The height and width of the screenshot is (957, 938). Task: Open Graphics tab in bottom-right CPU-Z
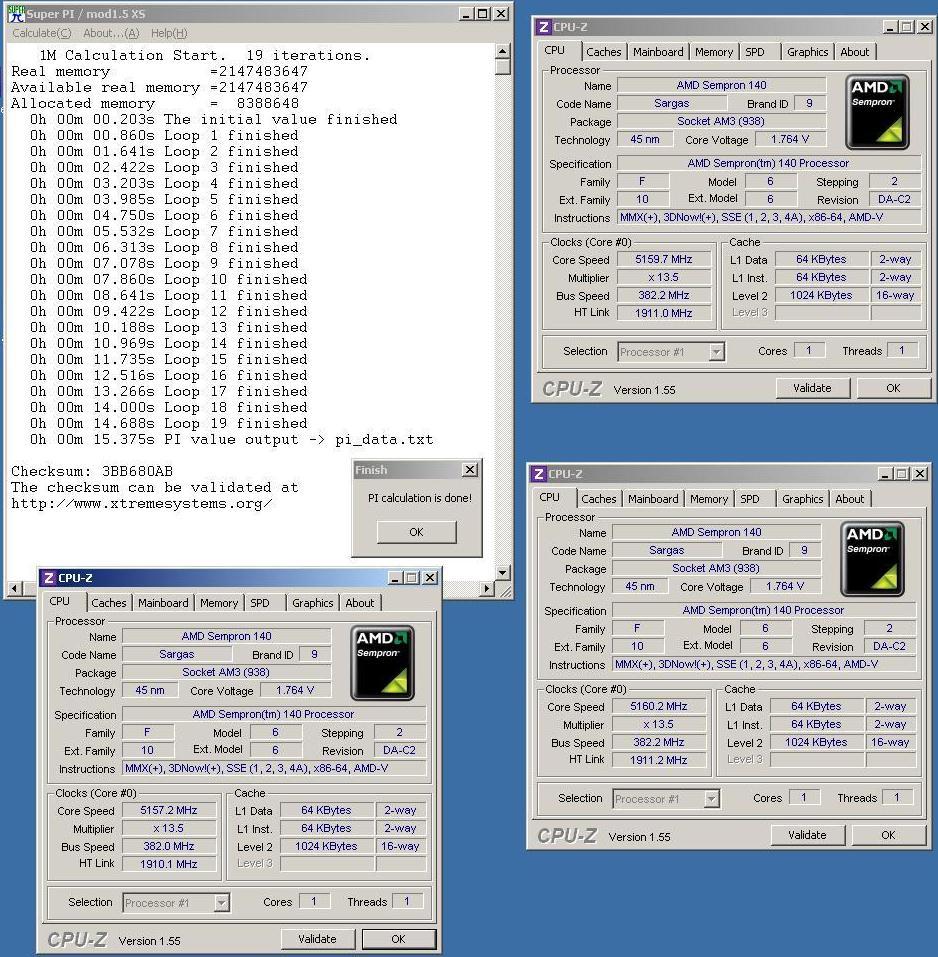point(803,499)
